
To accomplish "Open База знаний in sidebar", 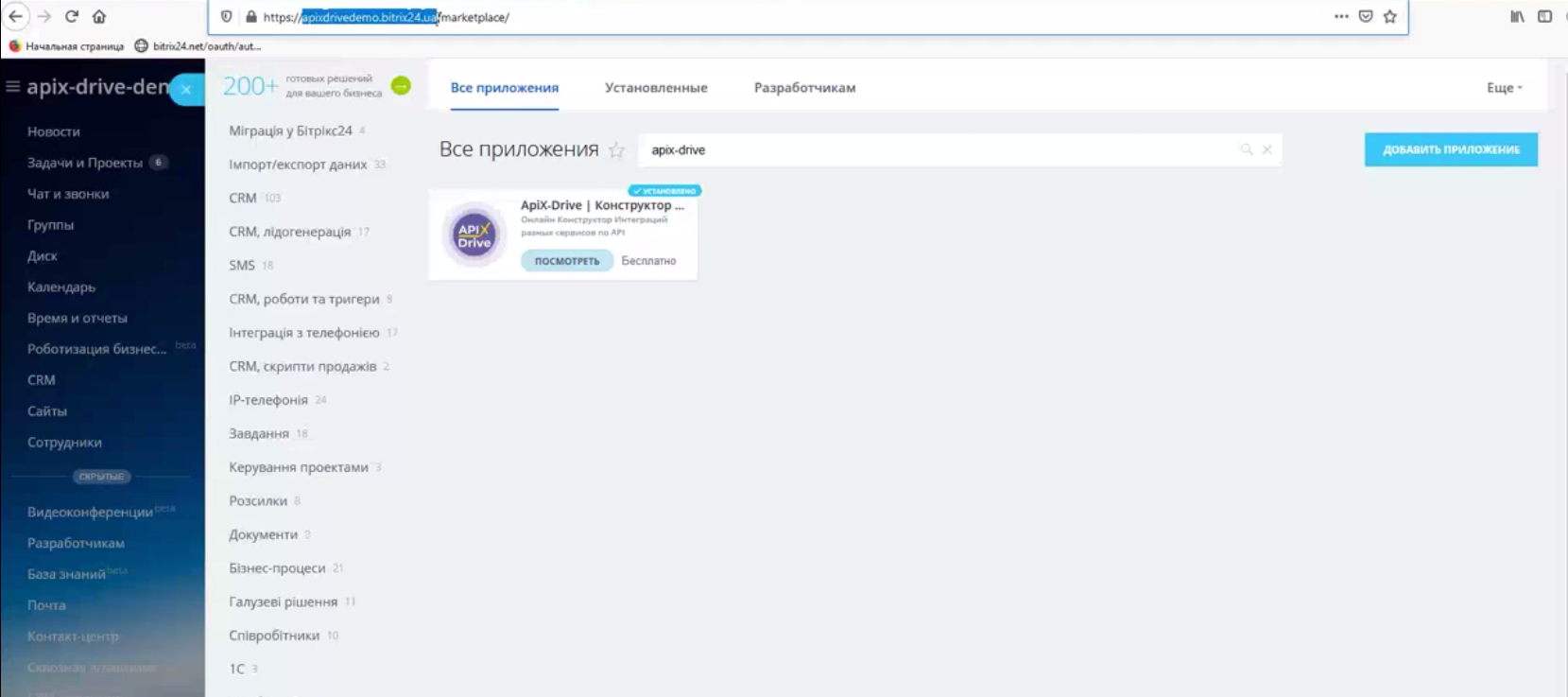I will tap(66, 574).
